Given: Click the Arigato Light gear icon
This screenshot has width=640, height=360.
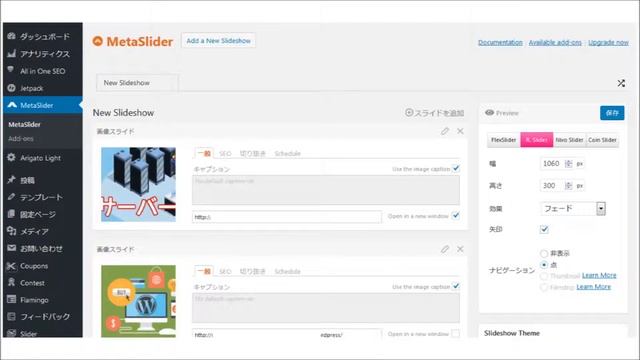Looking at the screenshot, I should [11, 158].
